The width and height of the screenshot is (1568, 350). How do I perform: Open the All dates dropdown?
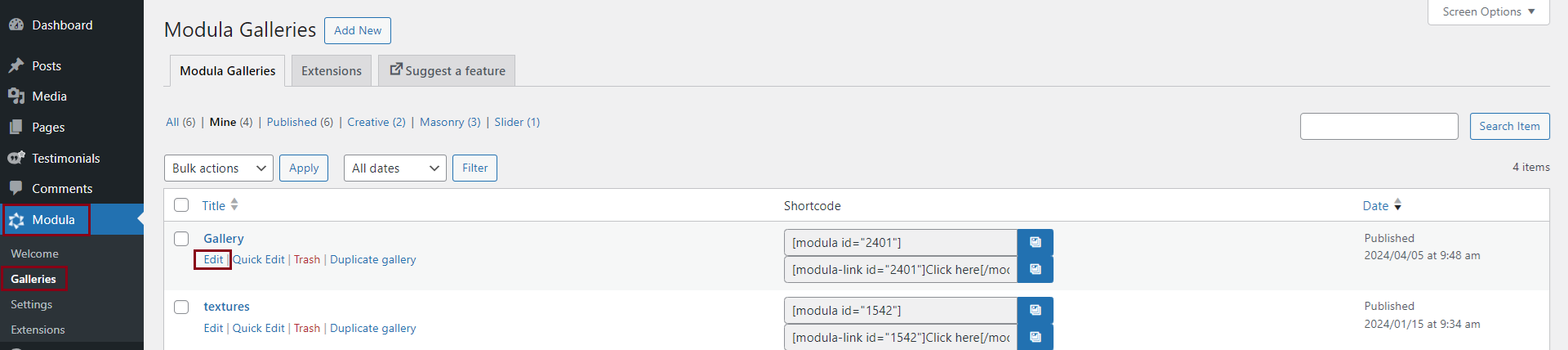pyautogui.click(x=394, y=168)
